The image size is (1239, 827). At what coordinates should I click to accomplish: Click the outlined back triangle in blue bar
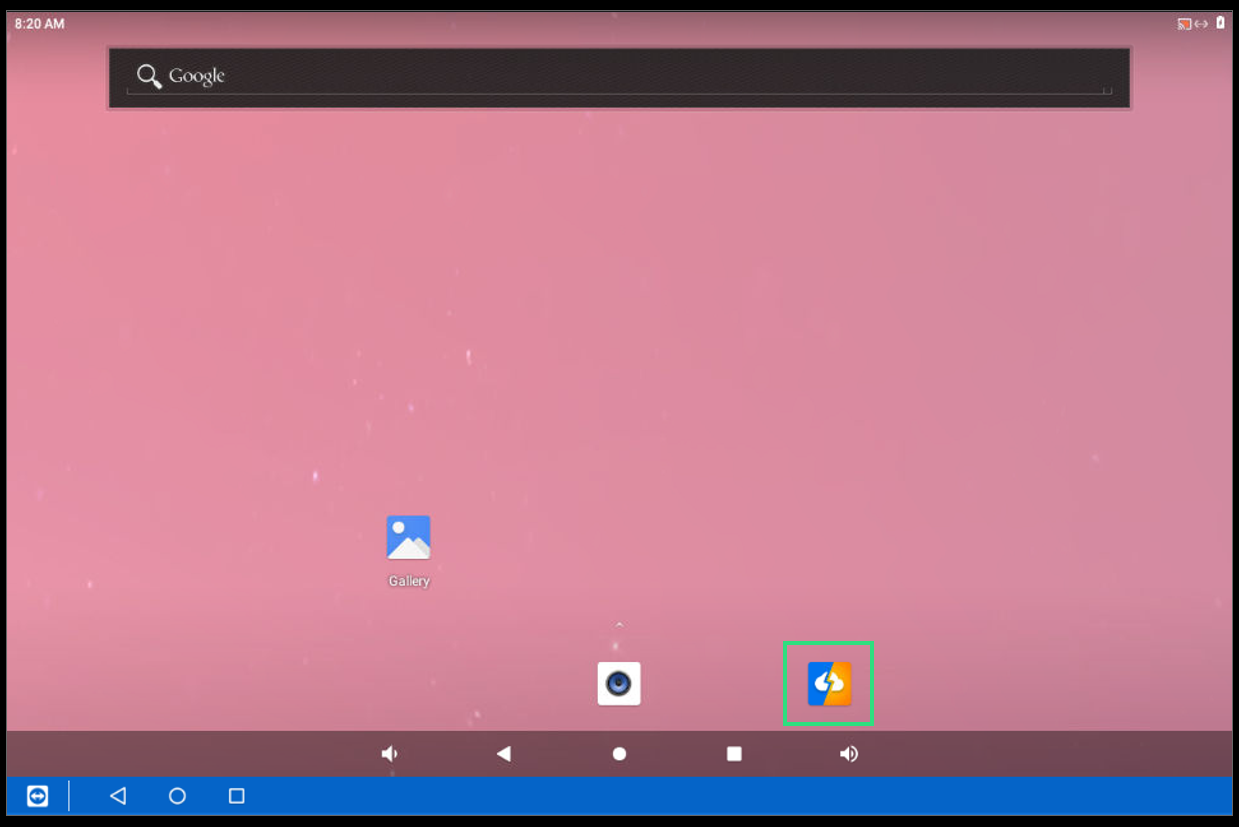point(118,796)
